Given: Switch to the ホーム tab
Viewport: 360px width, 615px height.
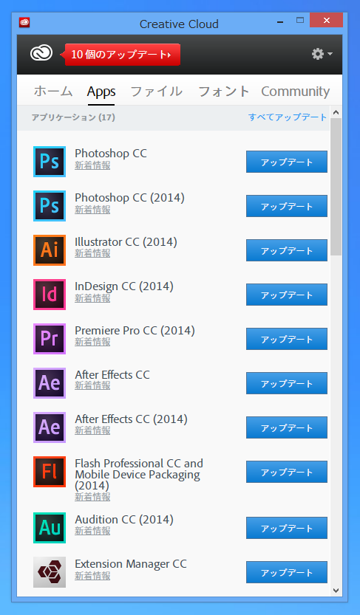Looking at the screenshot, I should (x=53, y=91).
